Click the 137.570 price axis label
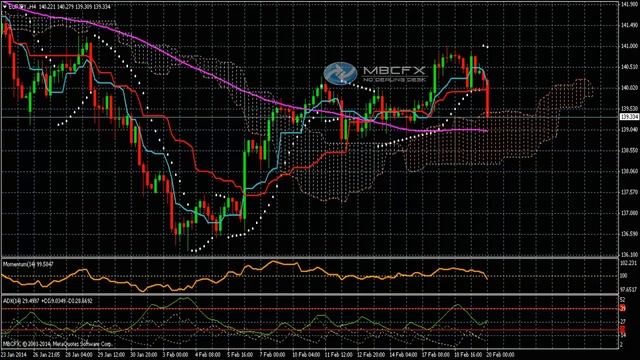Image resolution: width=640 pixels, height=360 pixels. pos(629,192)
